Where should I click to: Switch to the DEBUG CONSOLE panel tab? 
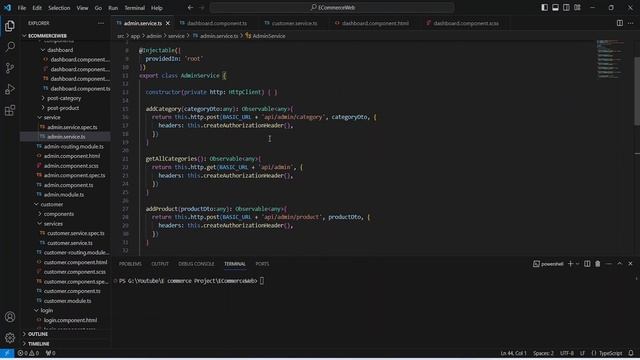click(x=196, y=264)
